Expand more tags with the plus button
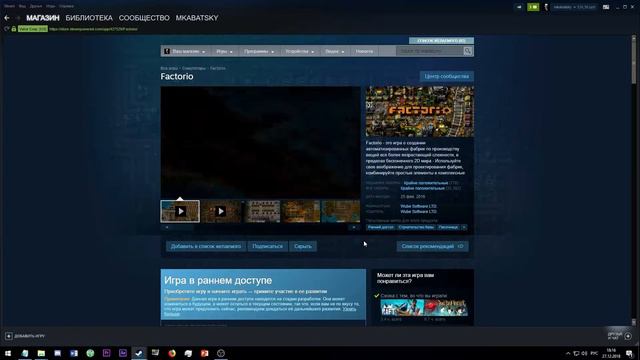Viewport: 640px width, 360px height. 464,227
